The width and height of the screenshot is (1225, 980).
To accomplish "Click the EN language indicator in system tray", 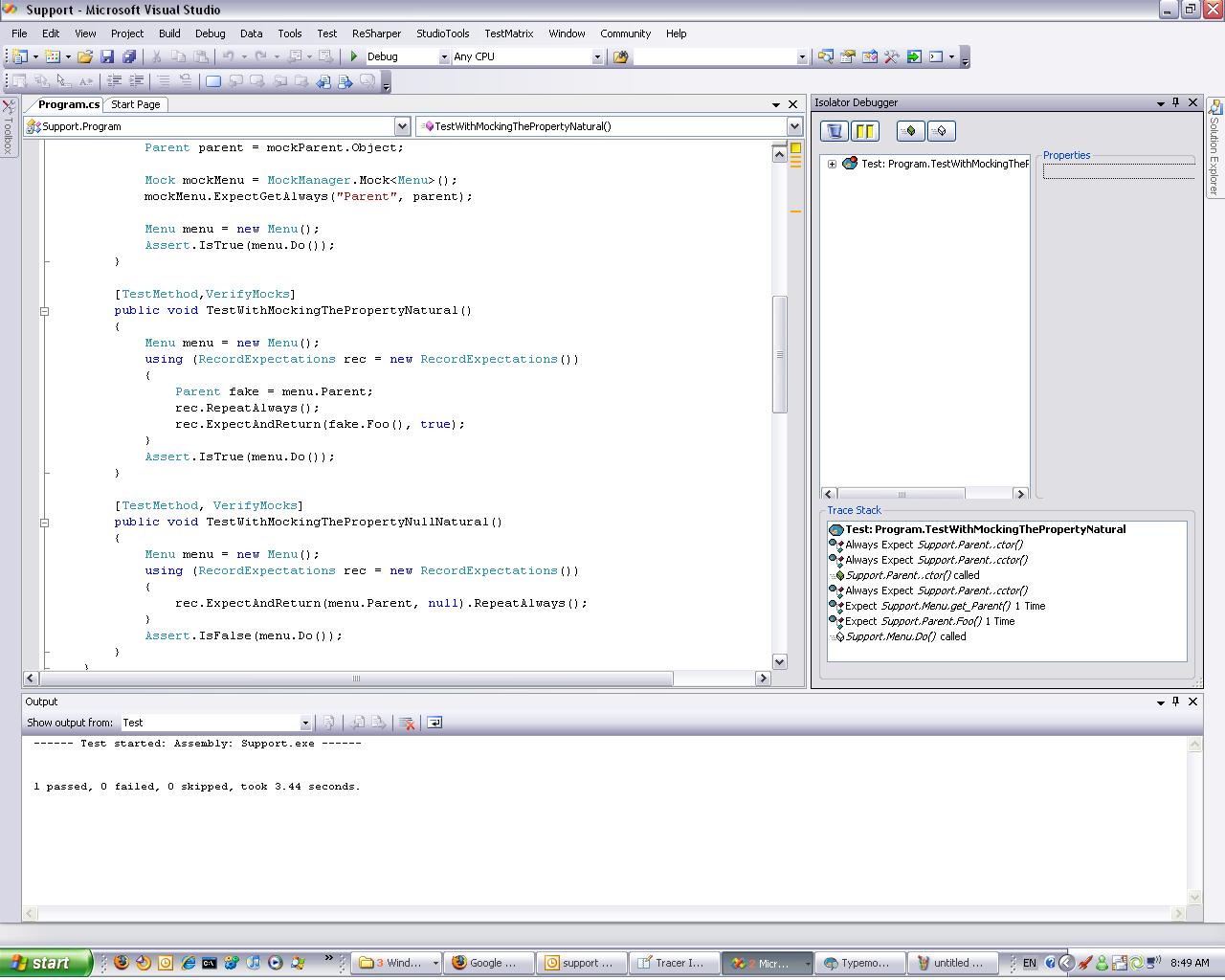I will [x=1029, y=963].
